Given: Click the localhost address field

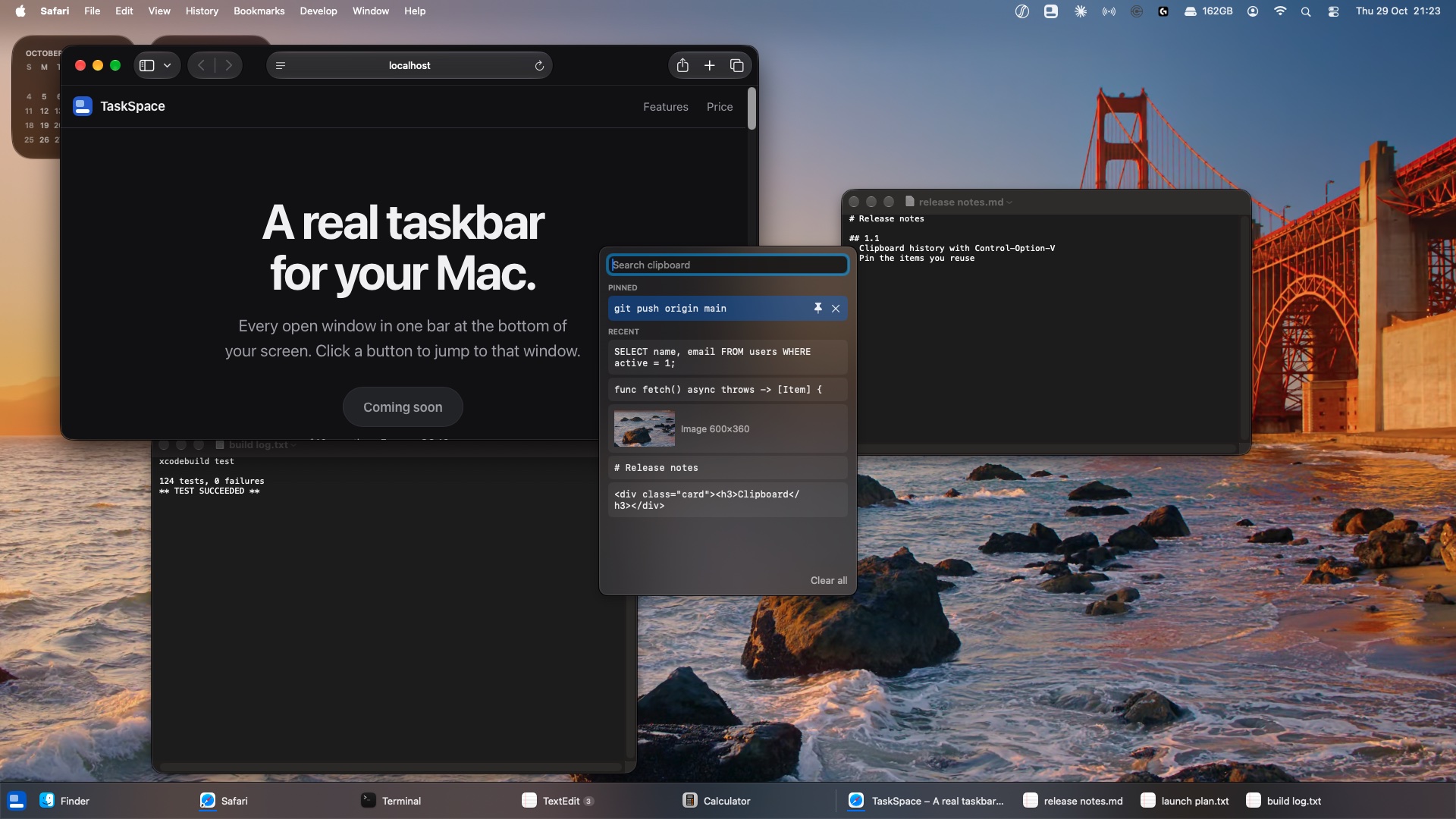Looking at the screenshot, I should [409, 65].
